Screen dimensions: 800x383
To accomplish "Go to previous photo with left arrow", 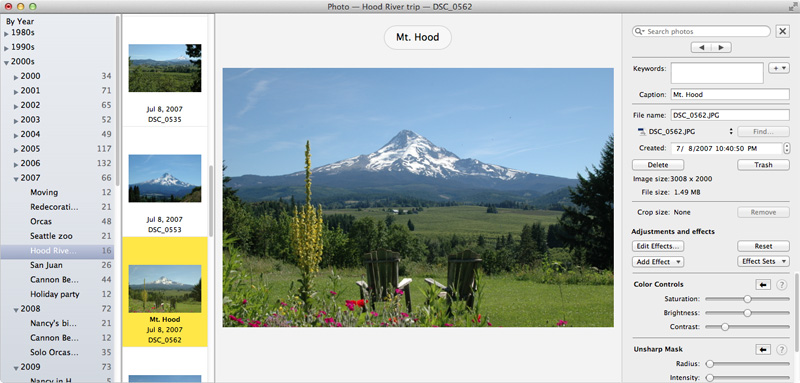I will tap(701, 47).
